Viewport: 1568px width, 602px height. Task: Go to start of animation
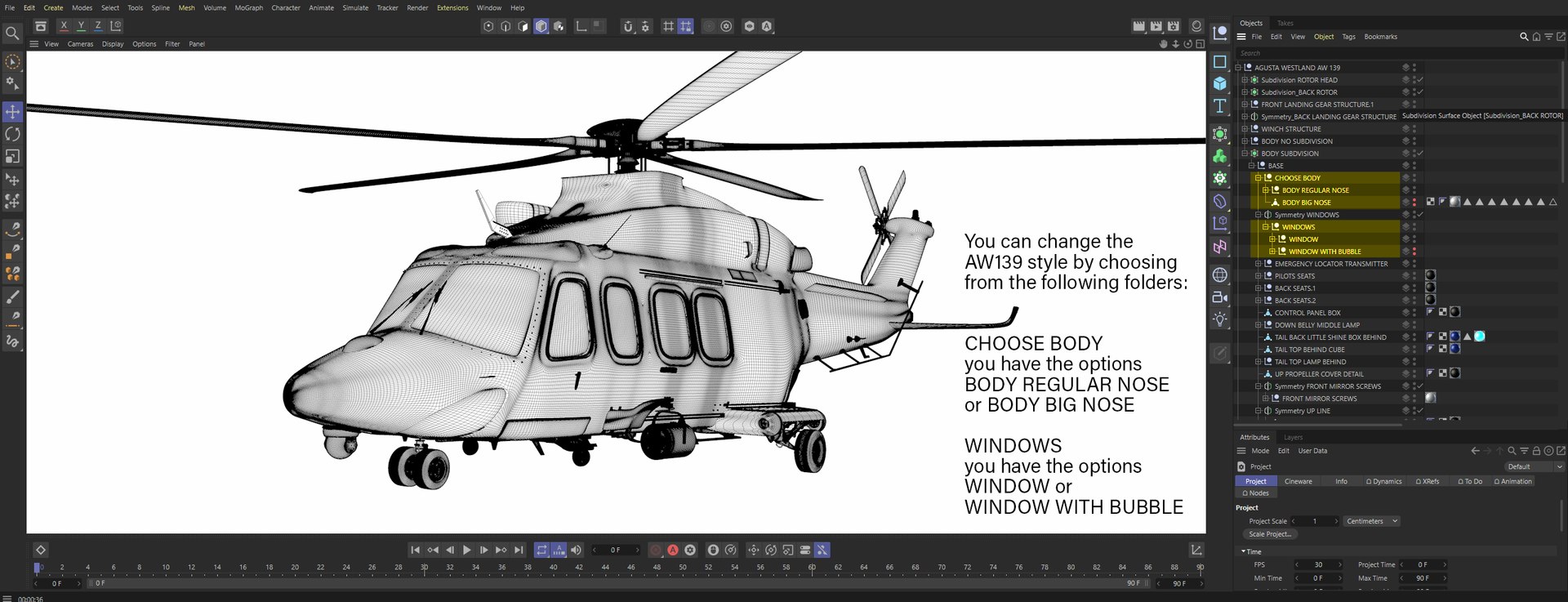(415, 550)
